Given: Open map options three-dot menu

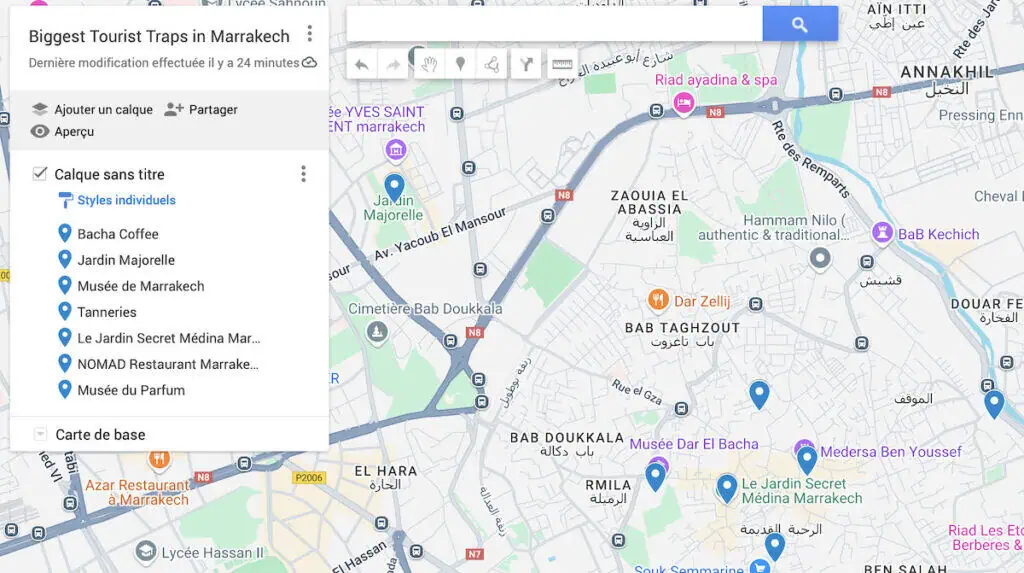Looking at the screenshot, I should point(310,33).
